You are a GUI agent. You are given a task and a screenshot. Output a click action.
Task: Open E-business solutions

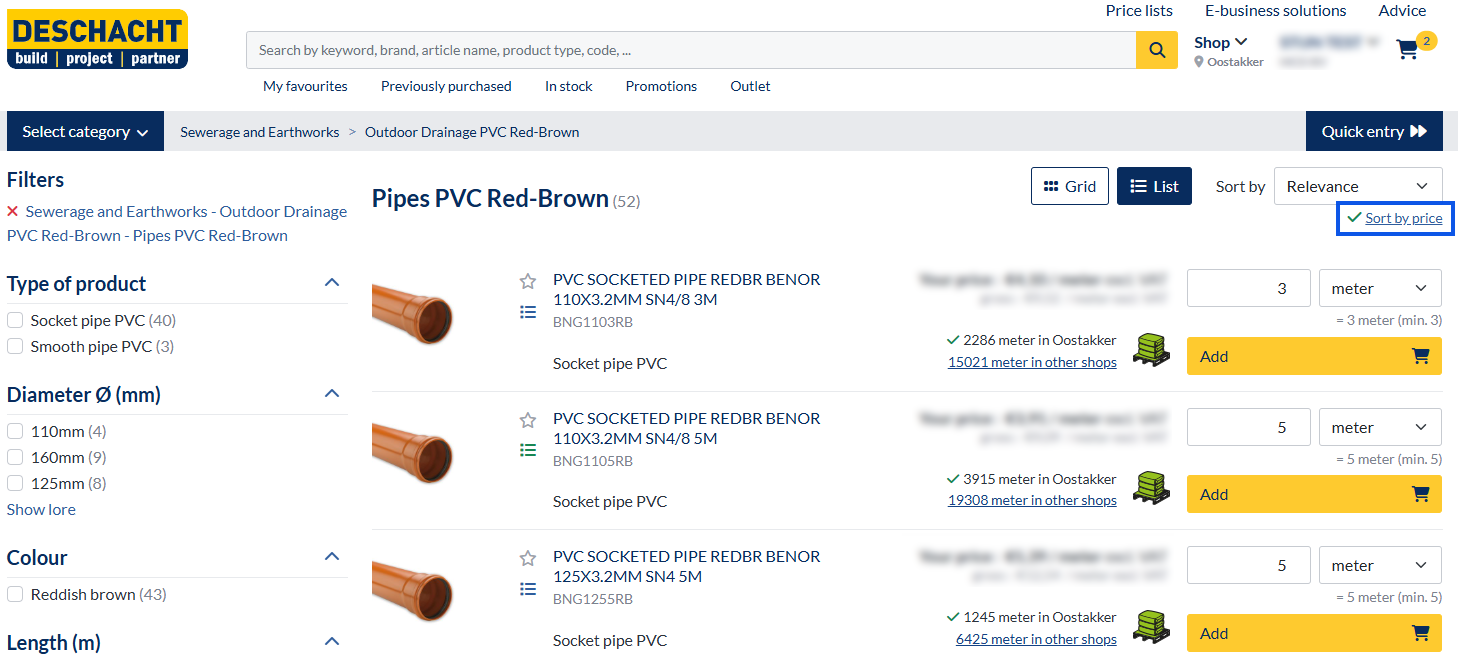1275,11
